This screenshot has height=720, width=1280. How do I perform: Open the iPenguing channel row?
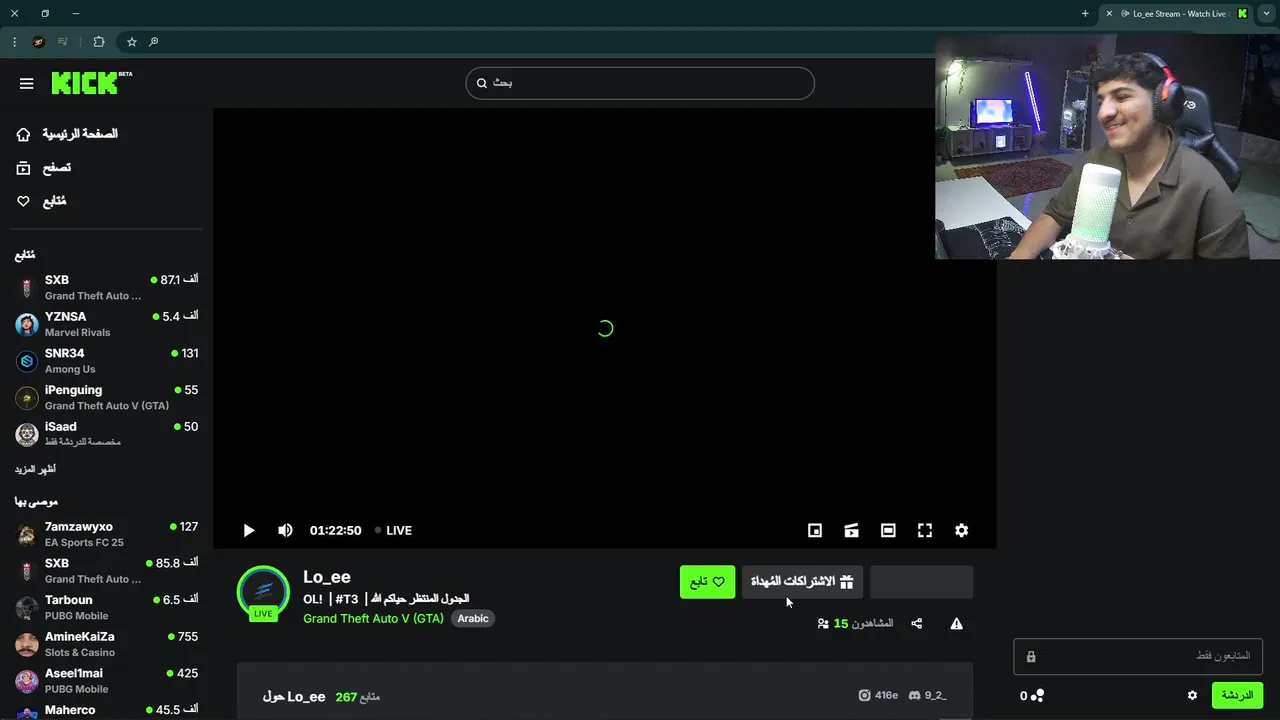(x=107, y=397)
